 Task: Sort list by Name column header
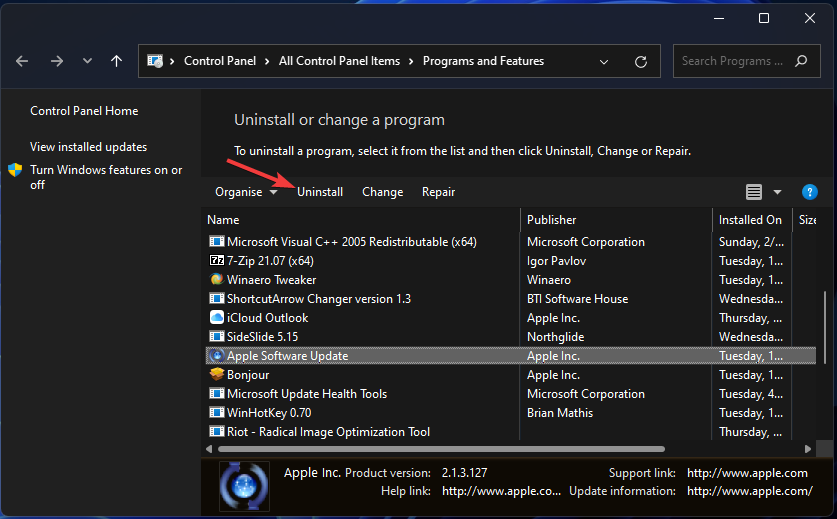click(223, 219)
